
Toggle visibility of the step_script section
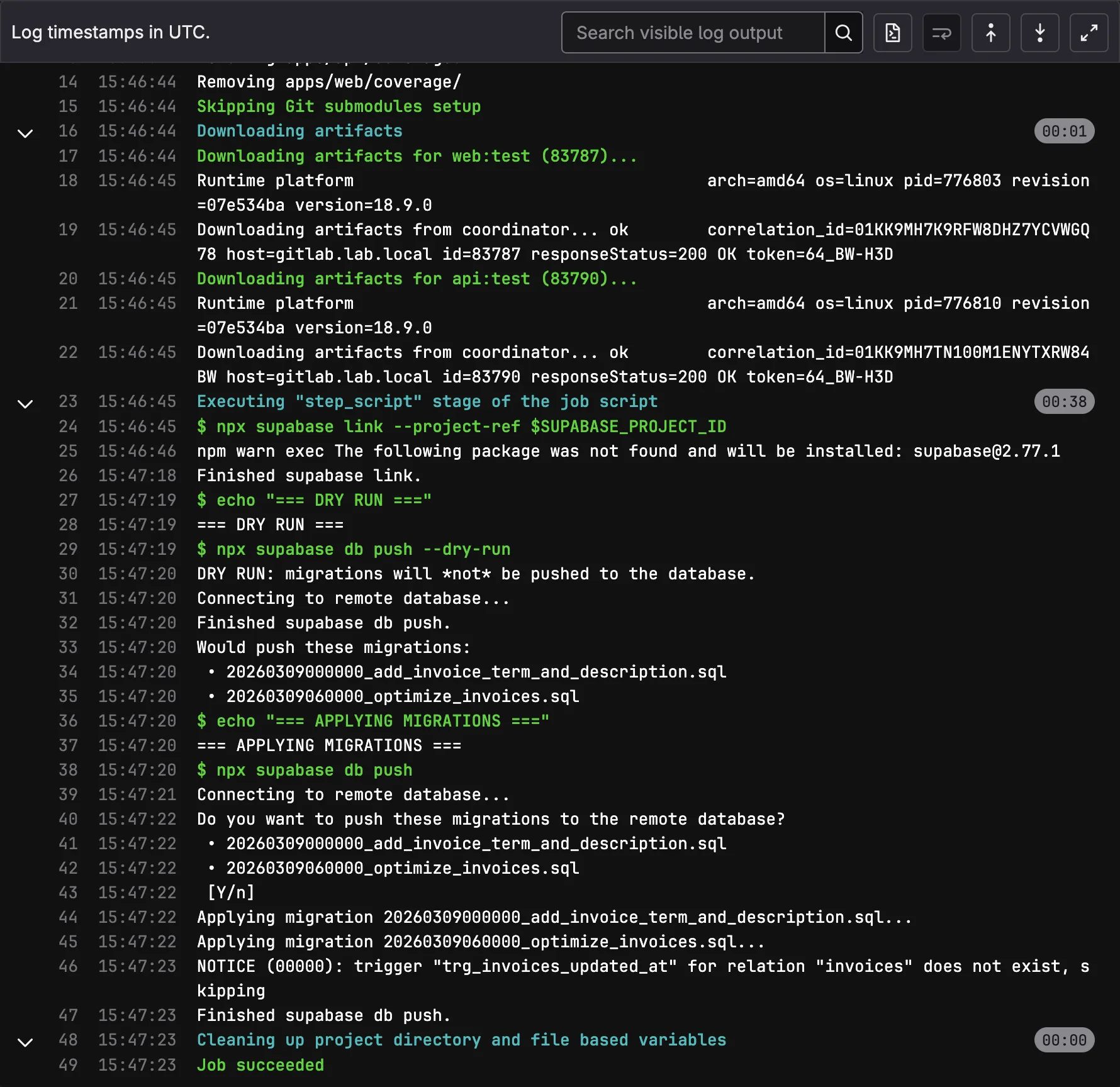[x=25, y=403]
